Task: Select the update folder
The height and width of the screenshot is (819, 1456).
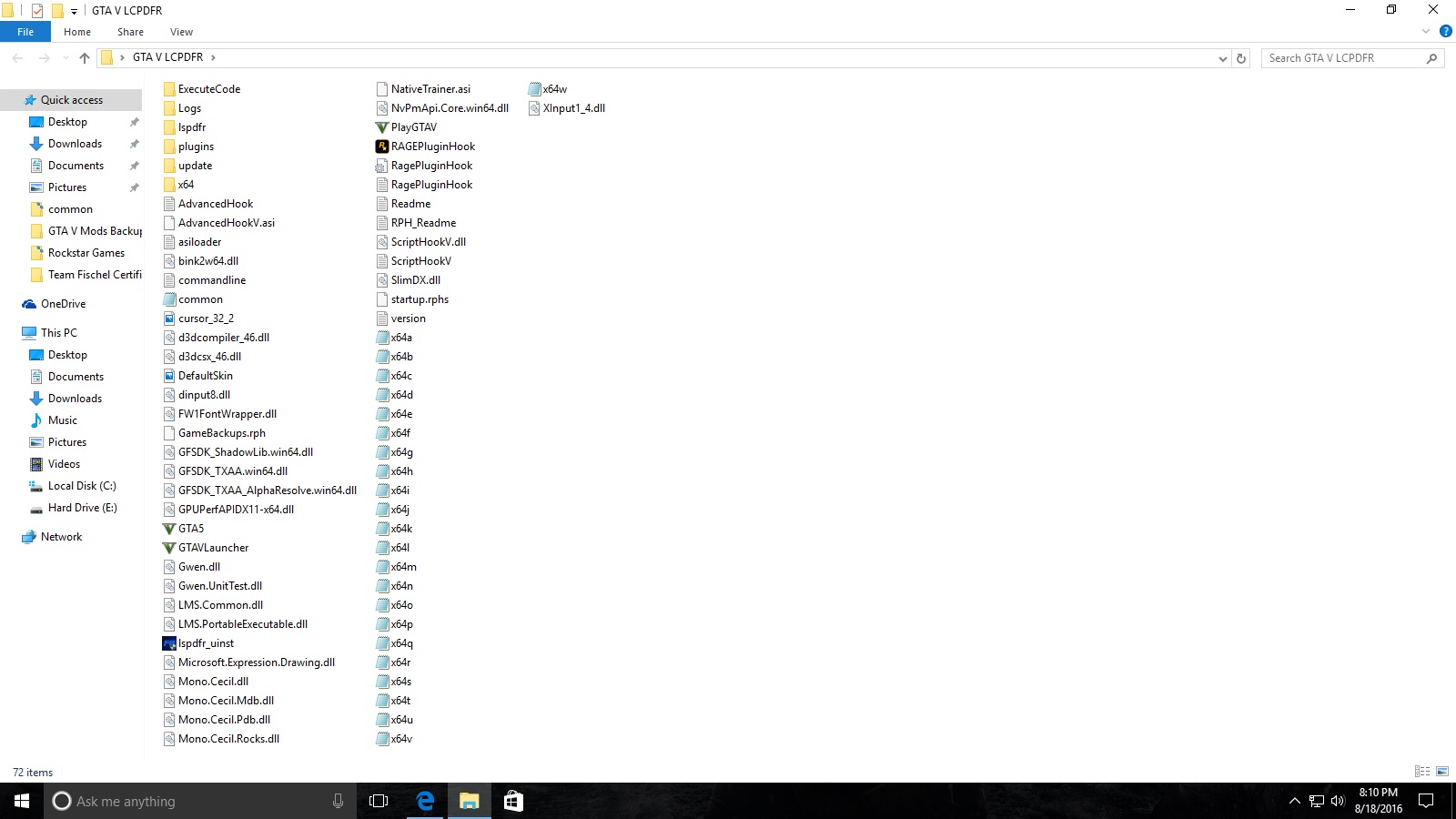Action: (x=187, y=166)
